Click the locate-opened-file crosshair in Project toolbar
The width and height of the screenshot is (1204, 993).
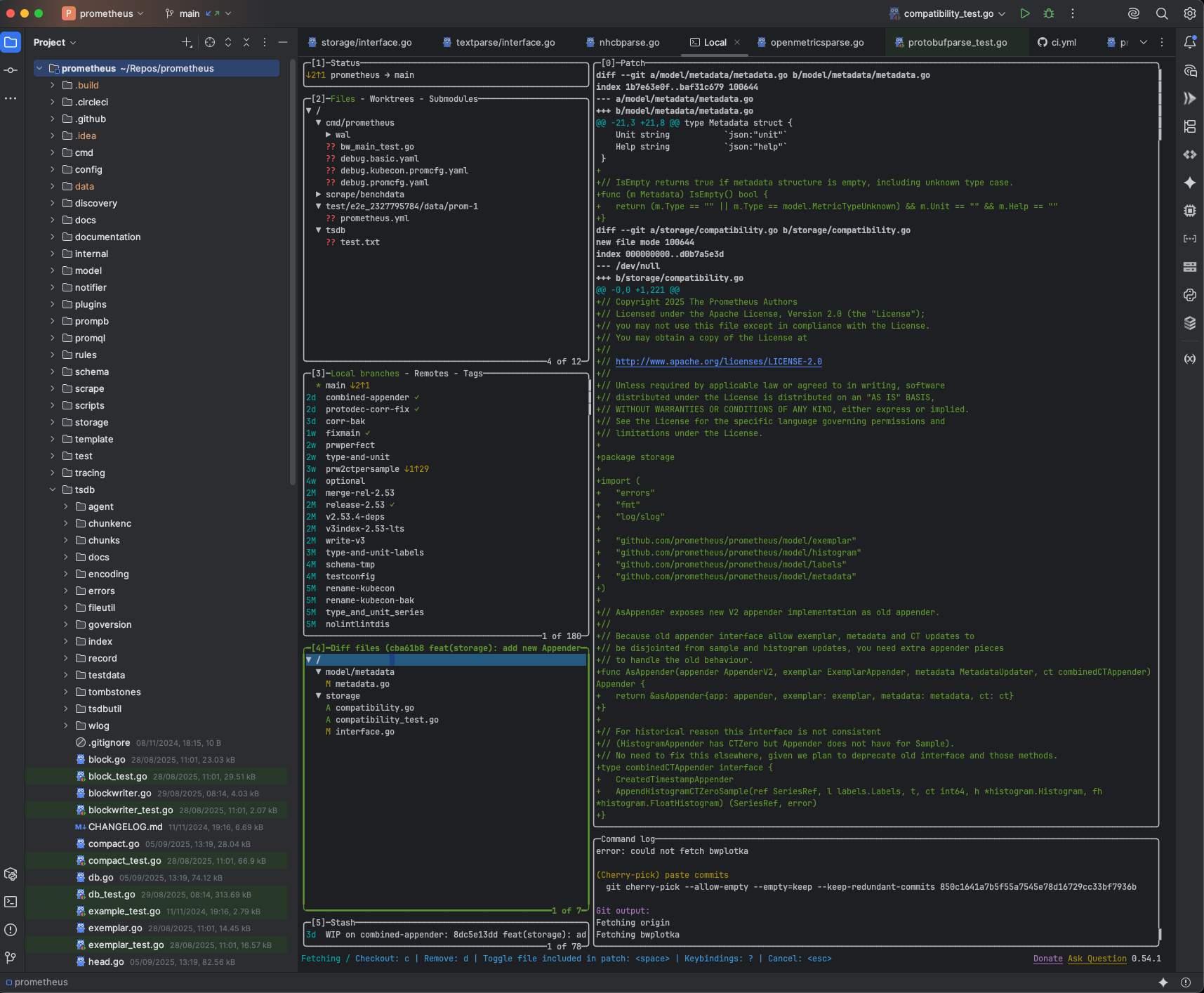click(209, 42)
